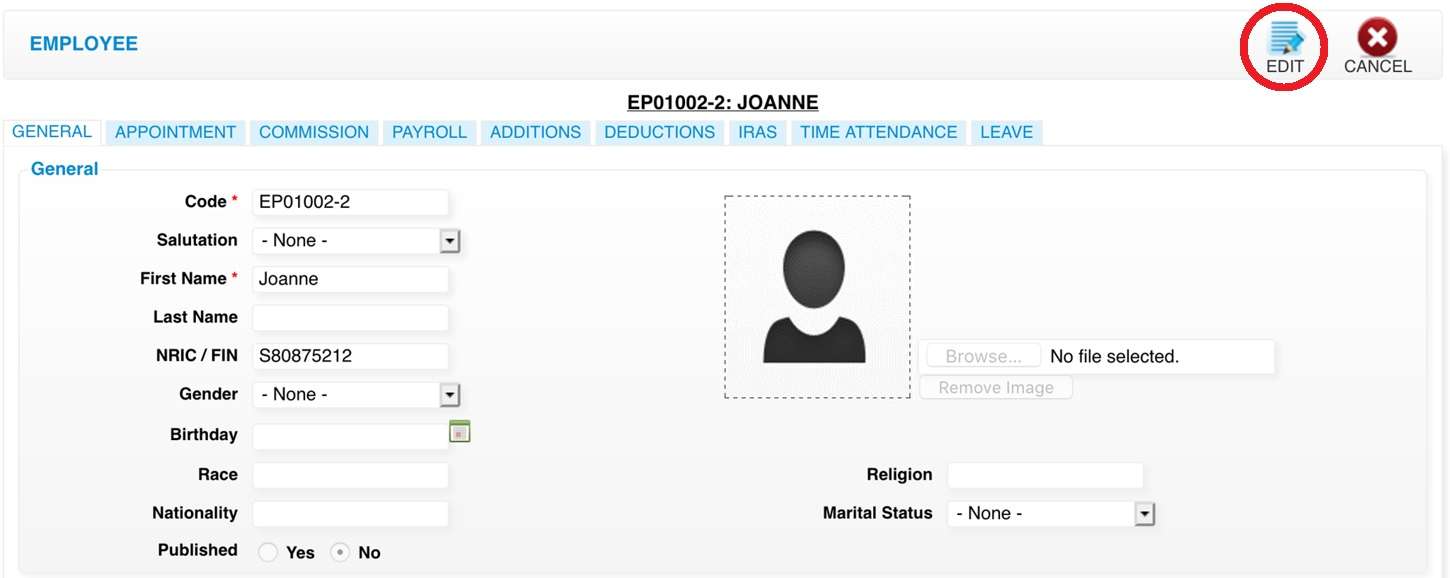The image size is (1450, 578).
Task: Switch to the General tab
Action: 52,132
